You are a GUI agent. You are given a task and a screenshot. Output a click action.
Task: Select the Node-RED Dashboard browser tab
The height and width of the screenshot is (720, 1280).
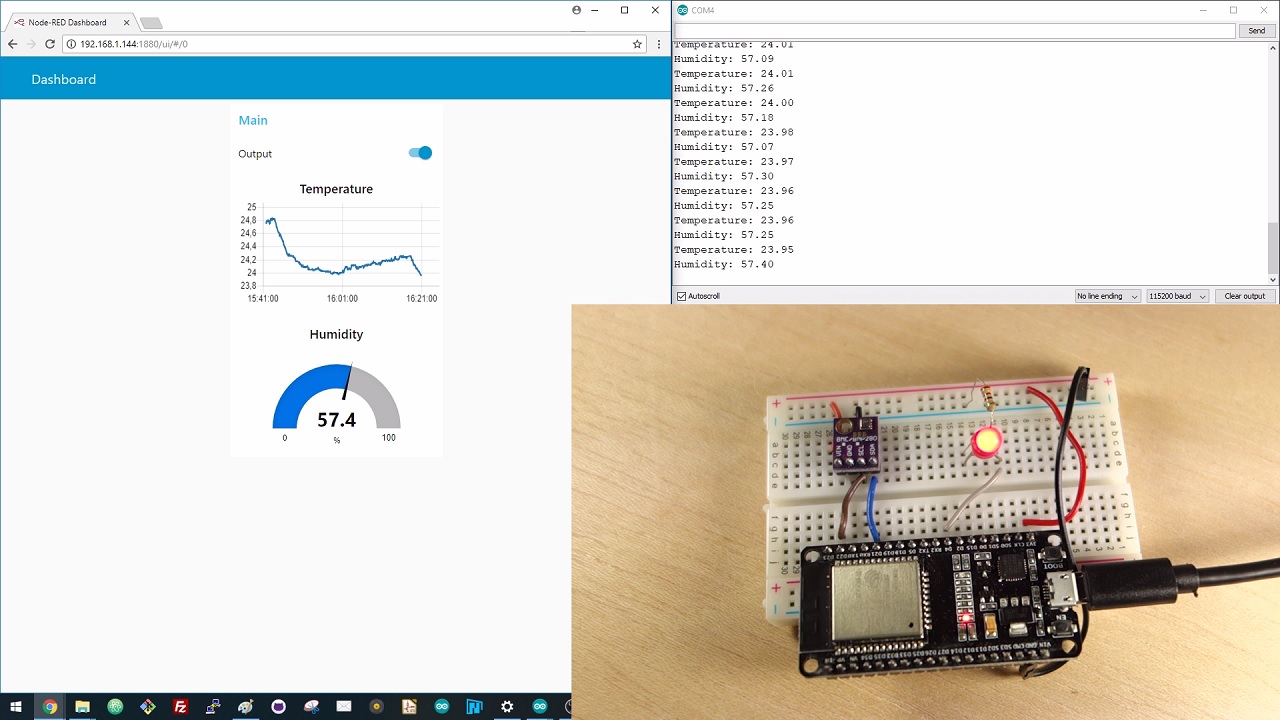65,21
